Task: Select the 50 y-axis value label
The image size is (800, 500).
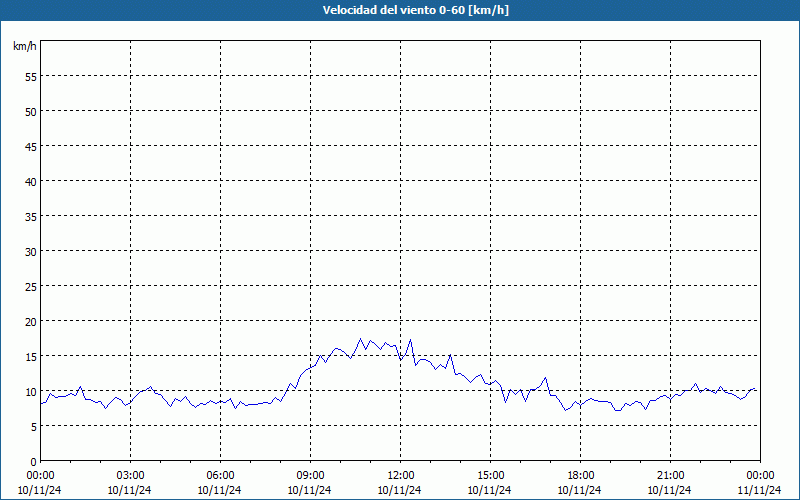Action: pos(30,111)
